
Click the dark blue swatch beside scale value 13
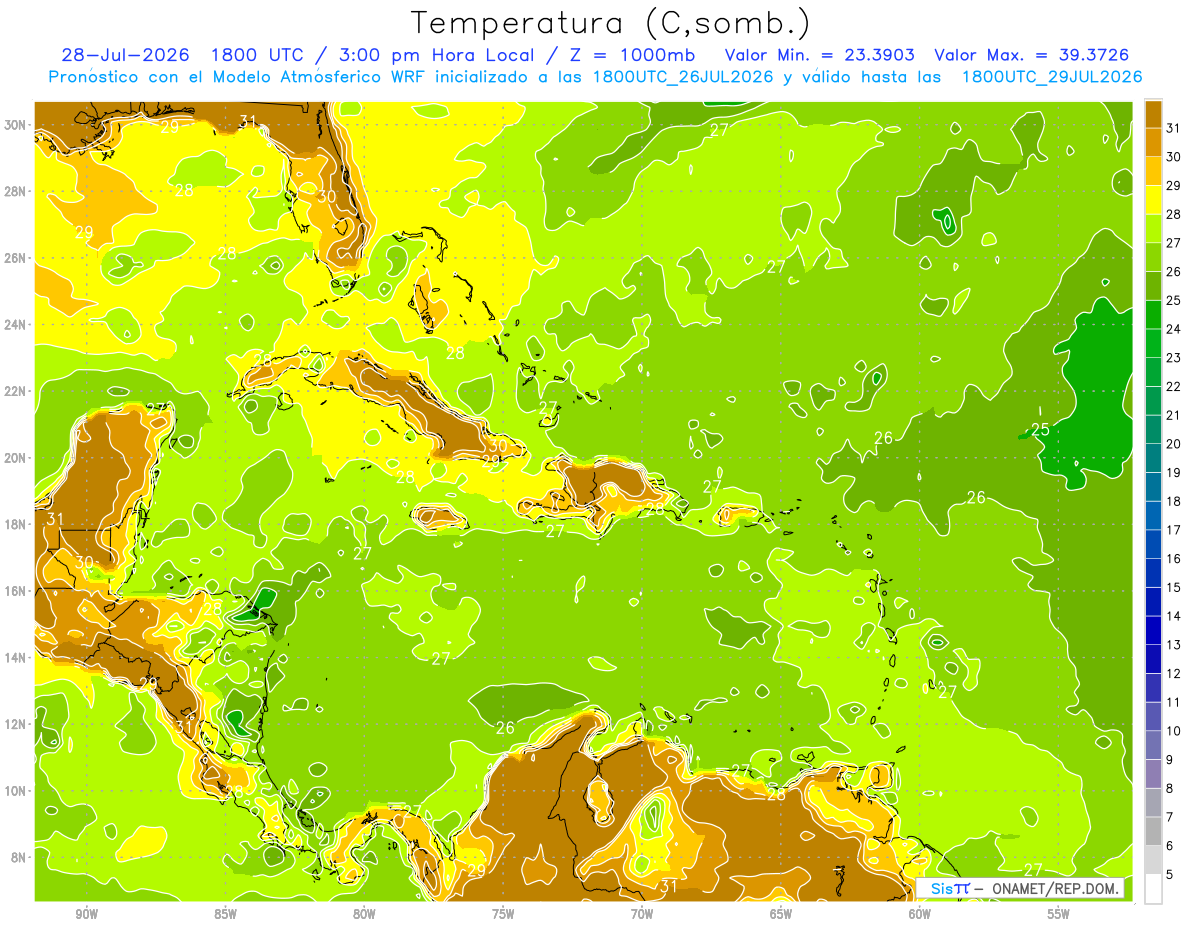tap(1153, 630)
